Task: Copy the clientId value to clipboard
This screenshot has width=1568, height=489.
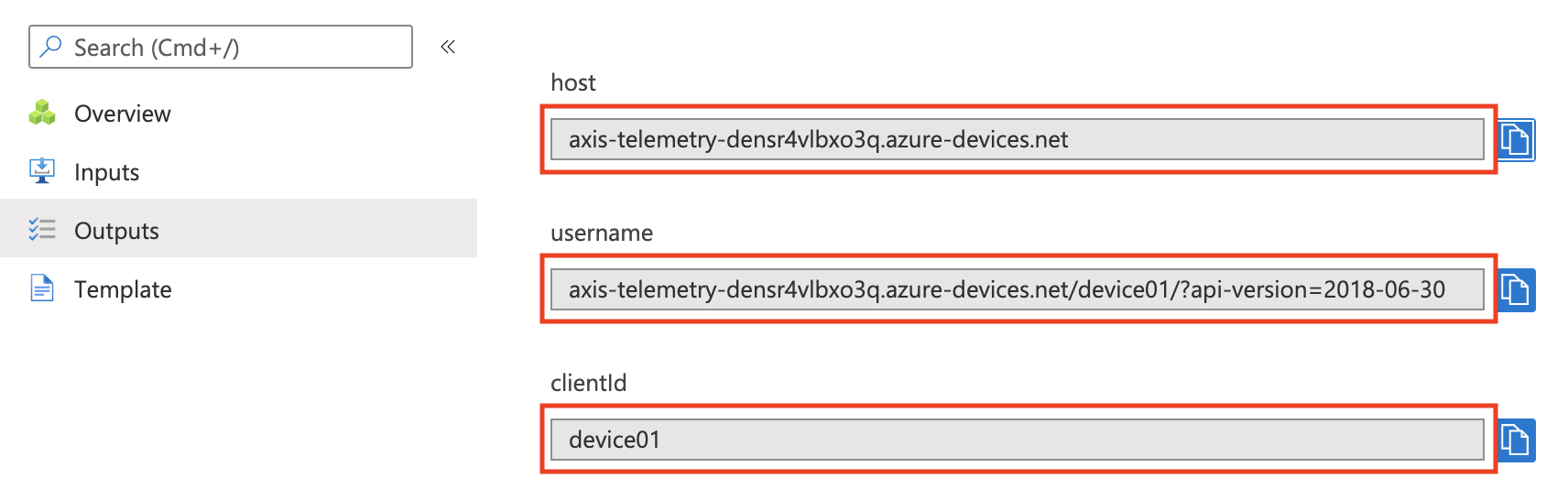Action: click(1517, 440)
